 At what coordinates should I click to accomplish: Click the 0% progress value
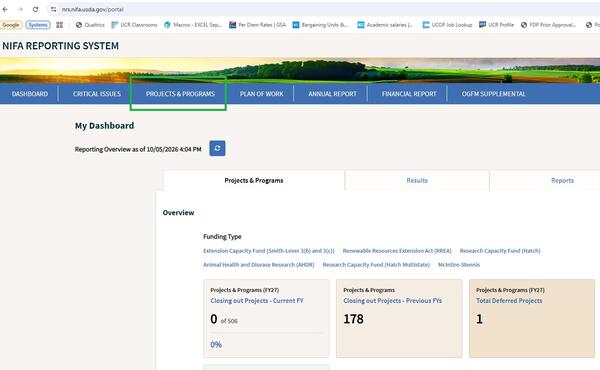pyautogui.click(x=216, y=344)
